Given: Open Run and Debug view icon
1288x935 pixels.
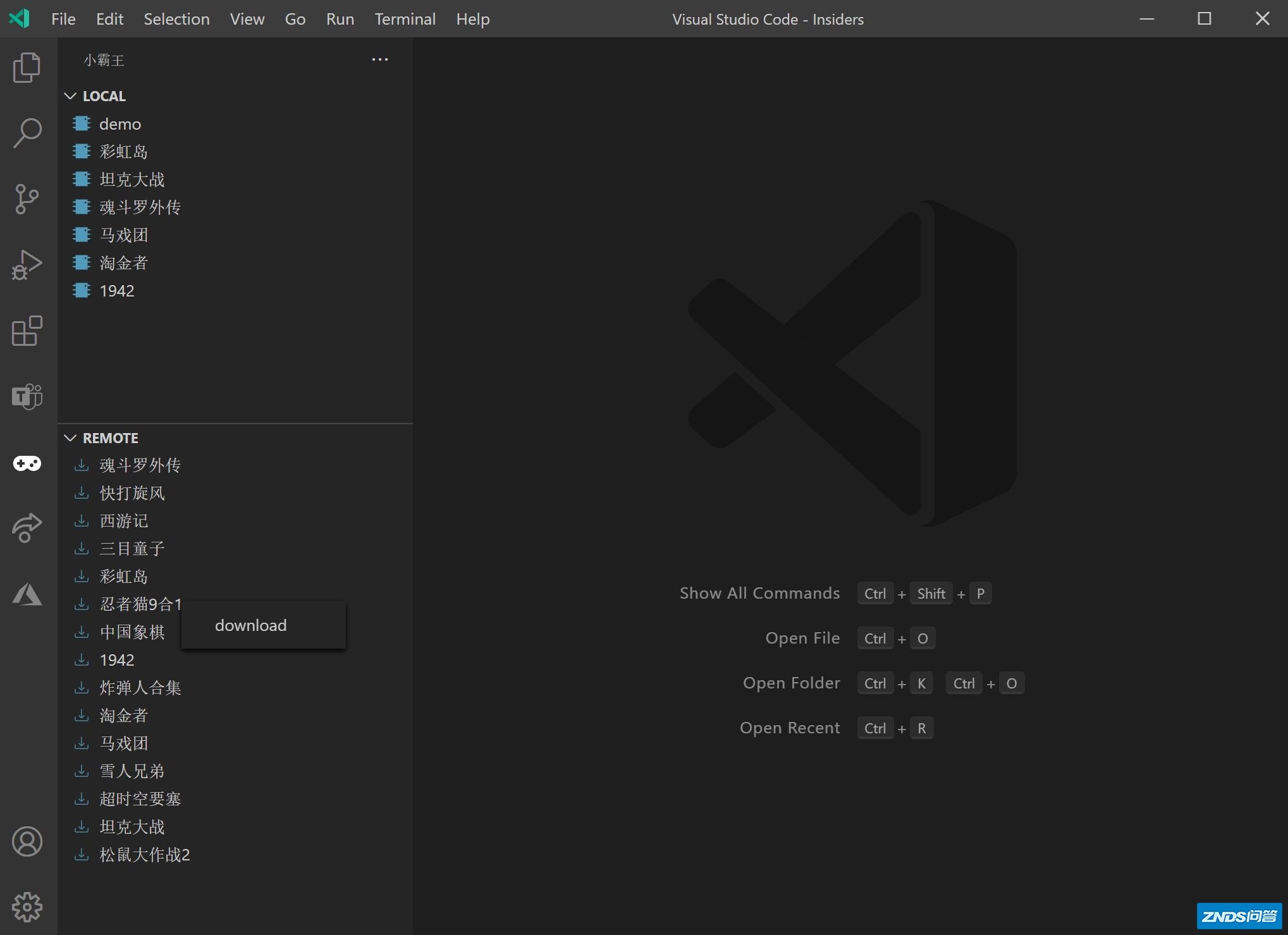Looking at the screenshot, I should point(27,265).
